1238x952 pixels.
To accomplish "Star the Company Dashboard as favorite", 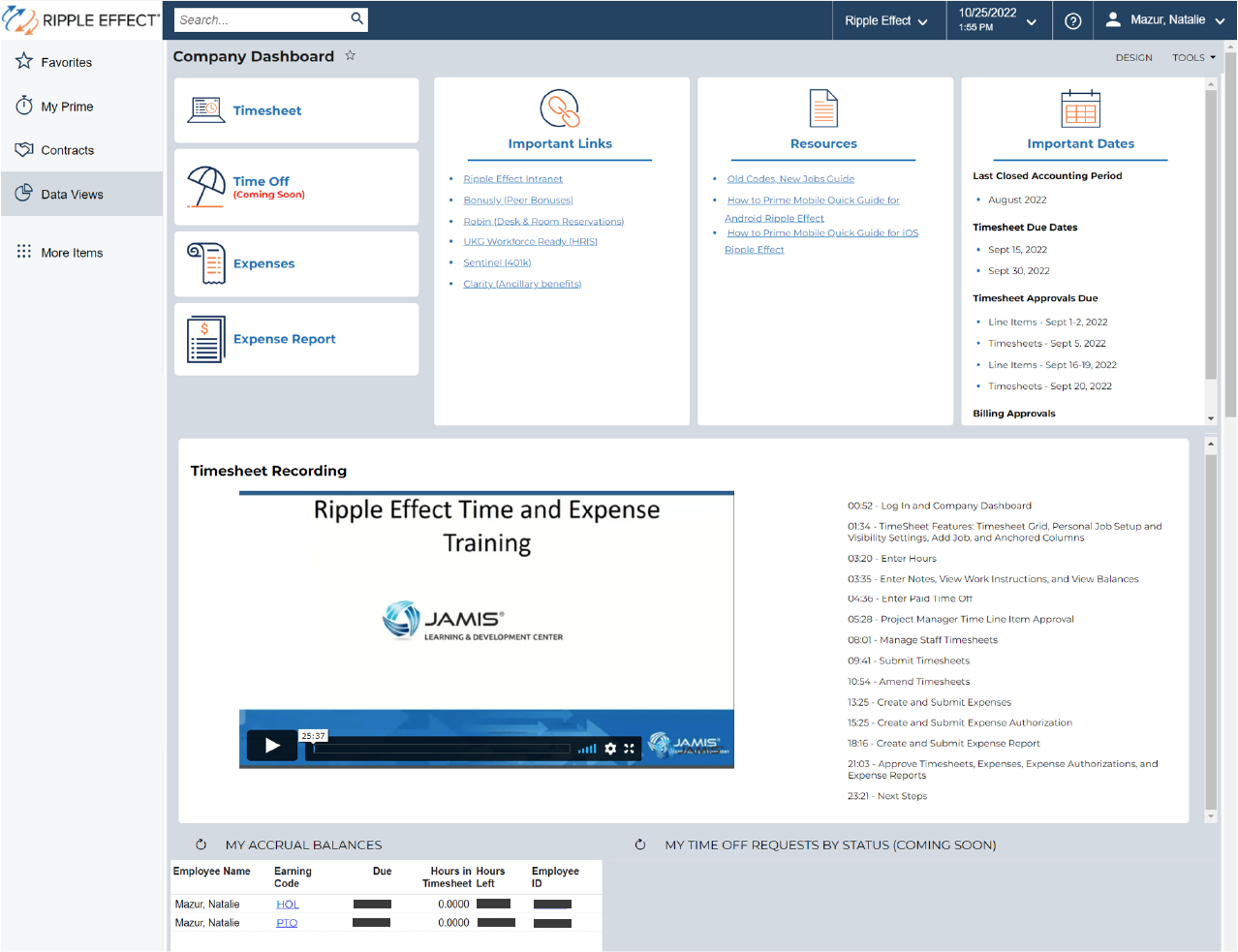I will [x=351, y=55].
